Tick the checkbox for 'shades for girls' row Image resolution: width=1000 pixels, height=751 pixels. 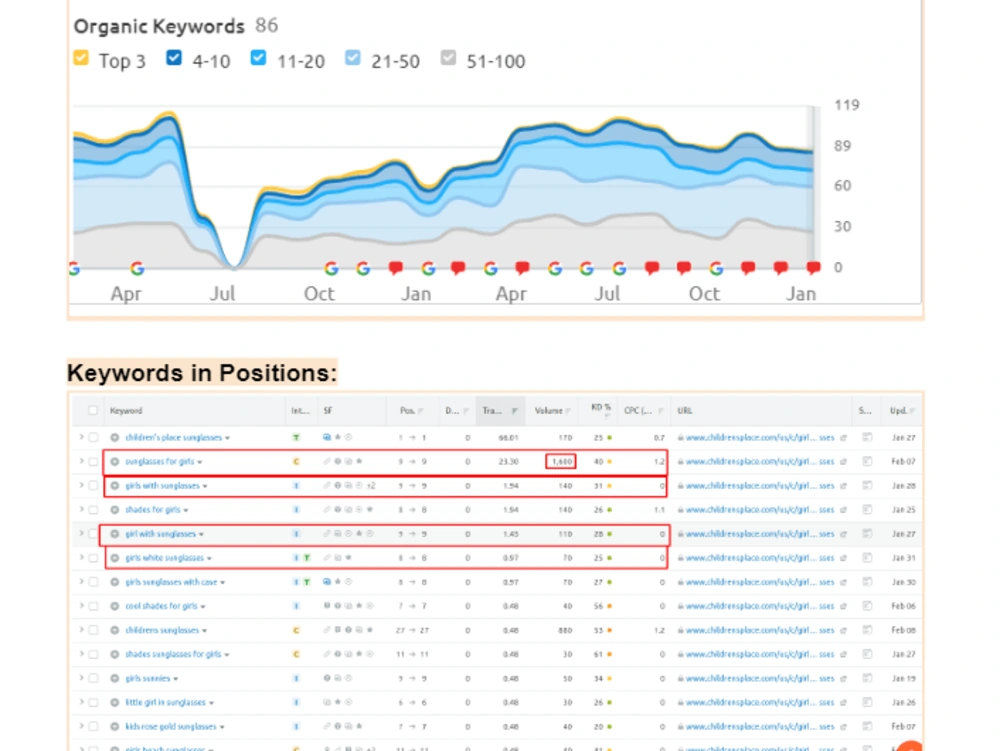(93, 510)
